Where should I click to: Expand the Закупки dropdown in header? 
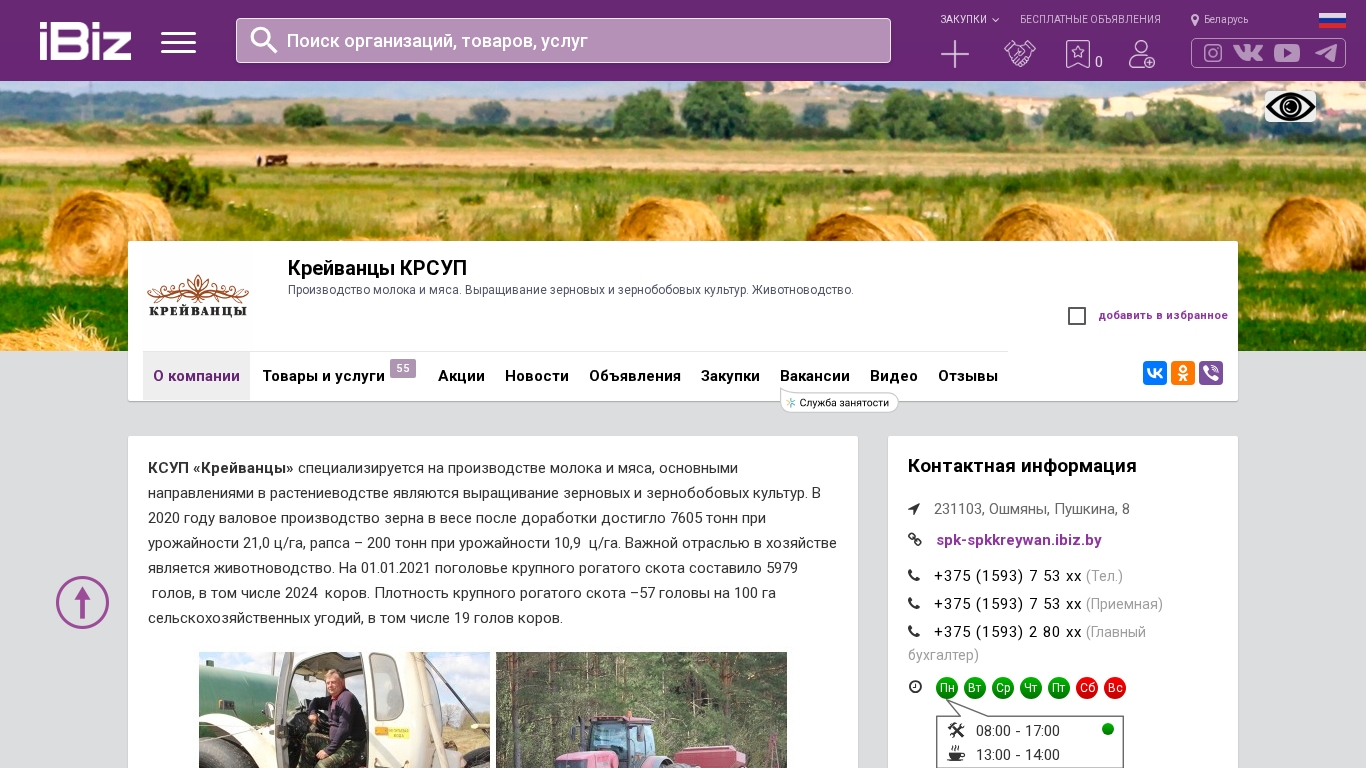point(969,20)
